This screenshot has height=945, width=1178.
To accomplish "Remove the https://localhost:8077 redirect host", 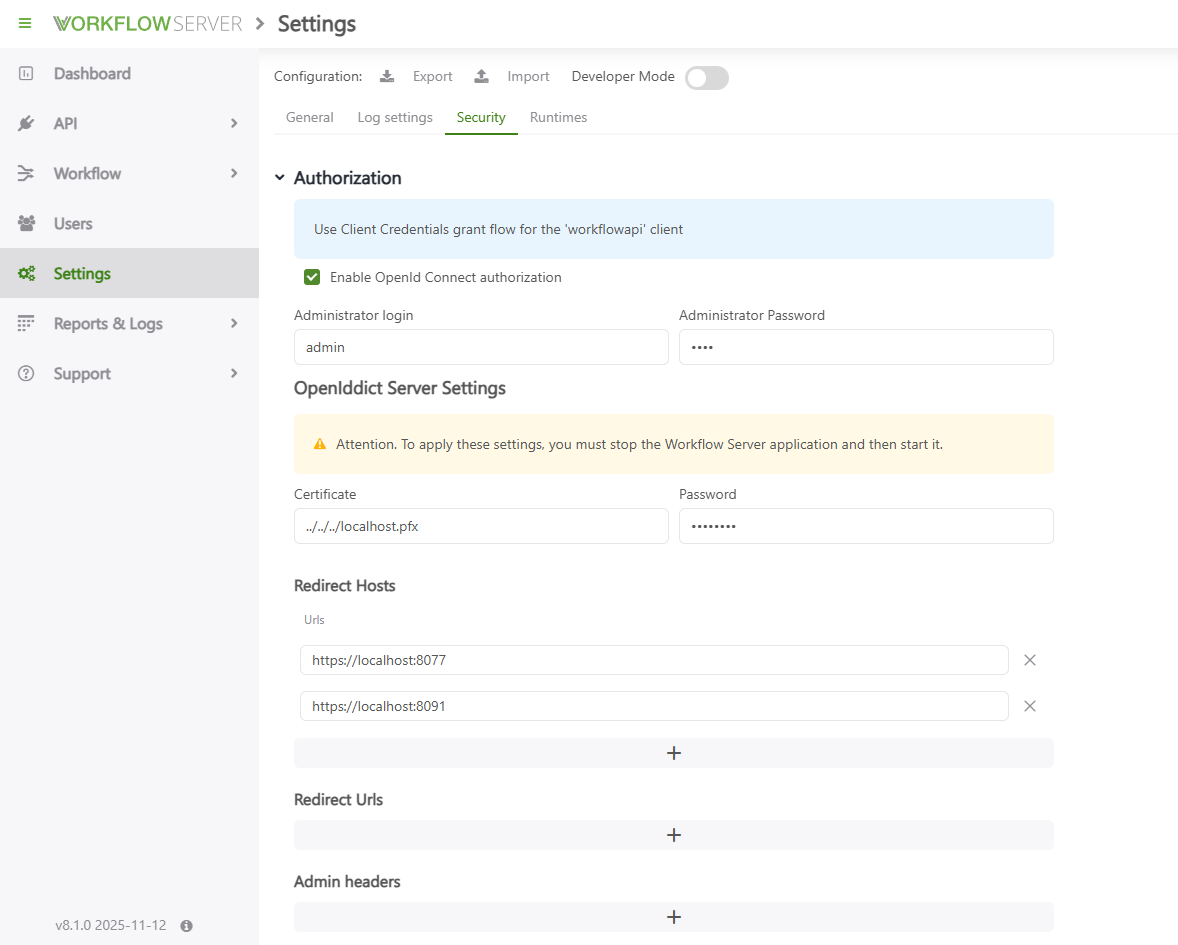I will pos(1030,660).
